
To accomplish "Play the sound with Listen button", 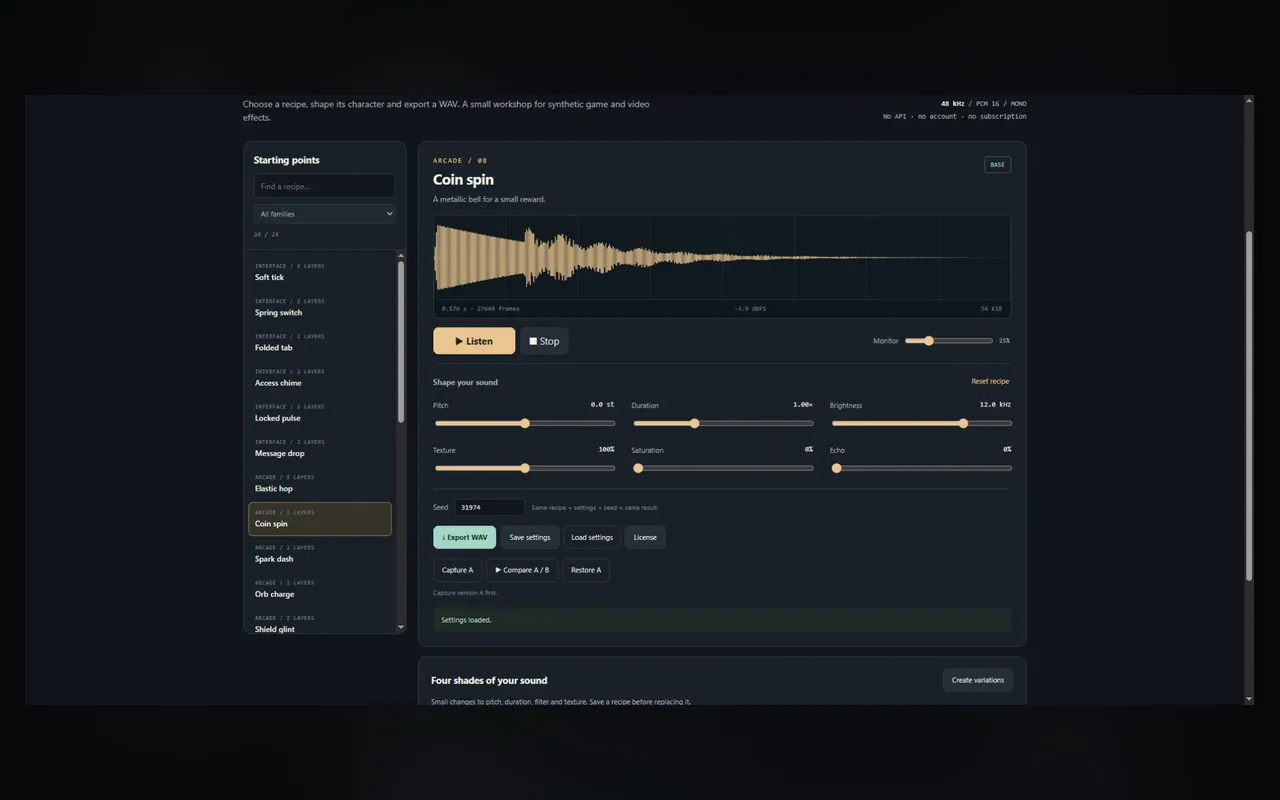I will 474,341.
